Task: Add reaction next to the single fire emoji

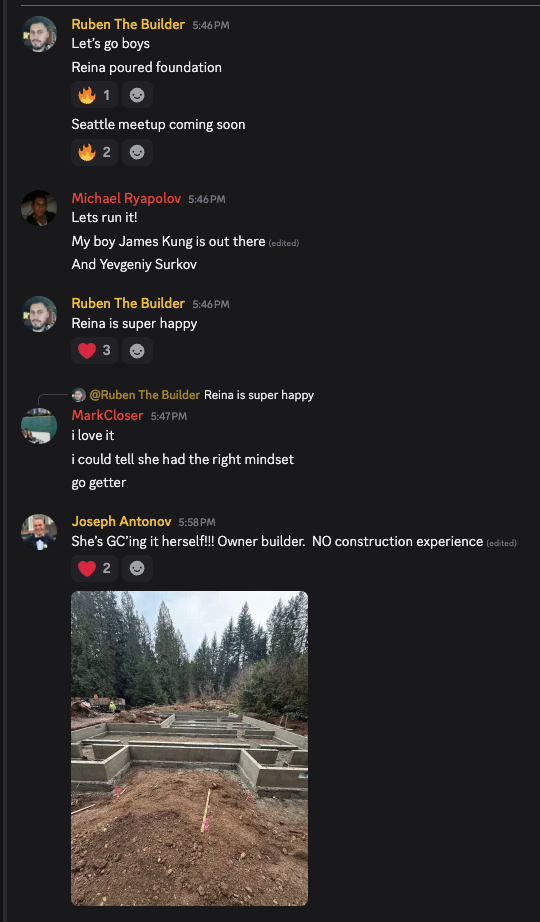Action: (137, 95)
